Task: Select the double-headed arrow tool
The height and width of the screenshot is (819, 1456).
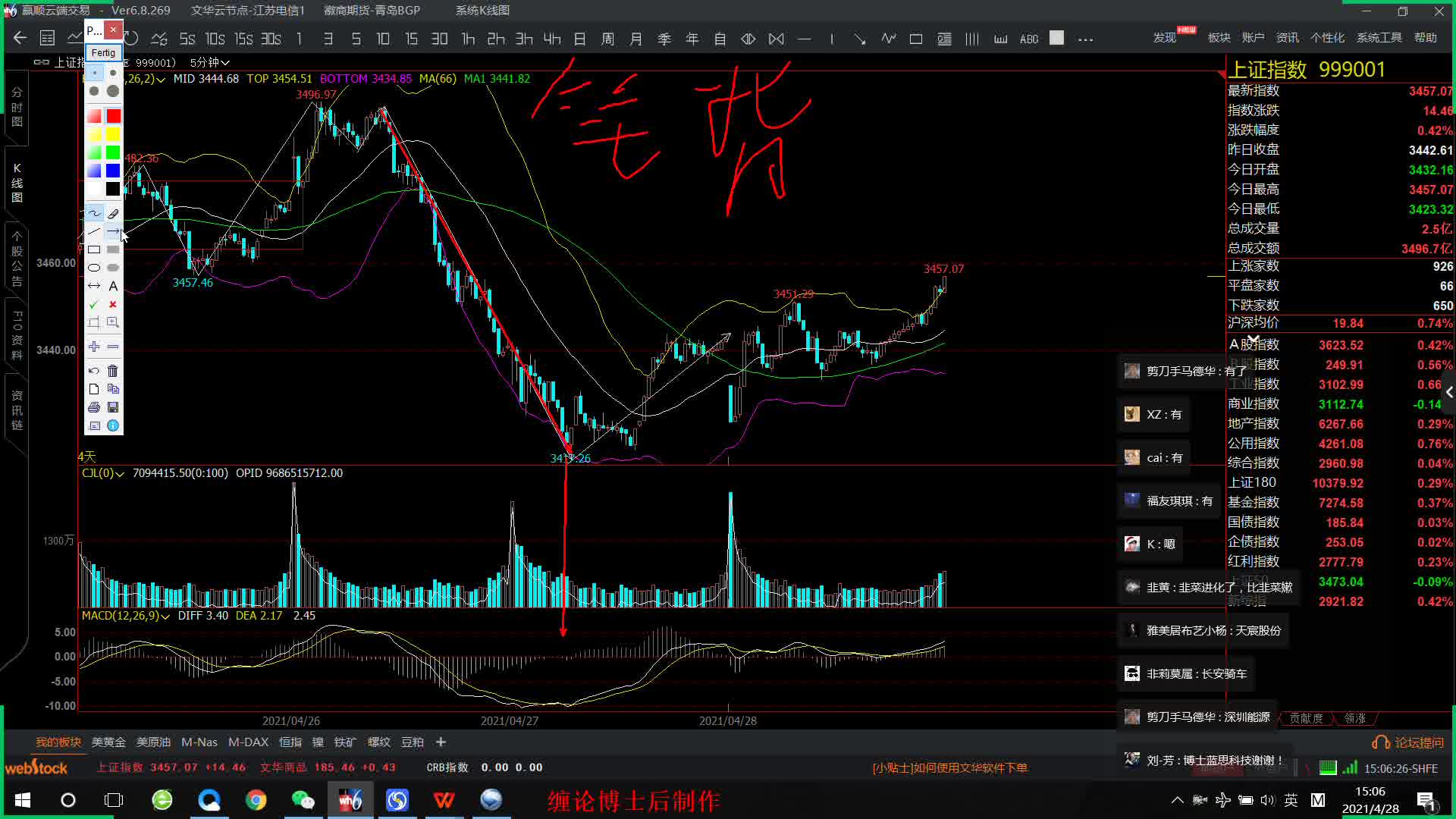Action: (x=94, y=286)
